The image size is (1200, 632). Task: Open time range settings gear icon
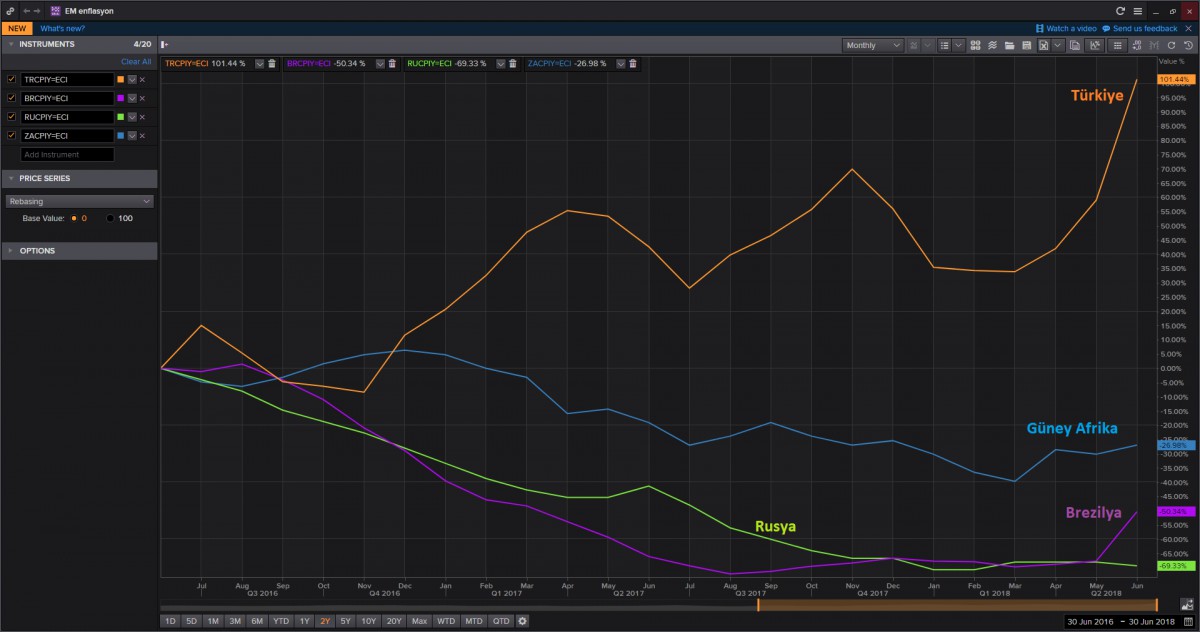point(522,621)
